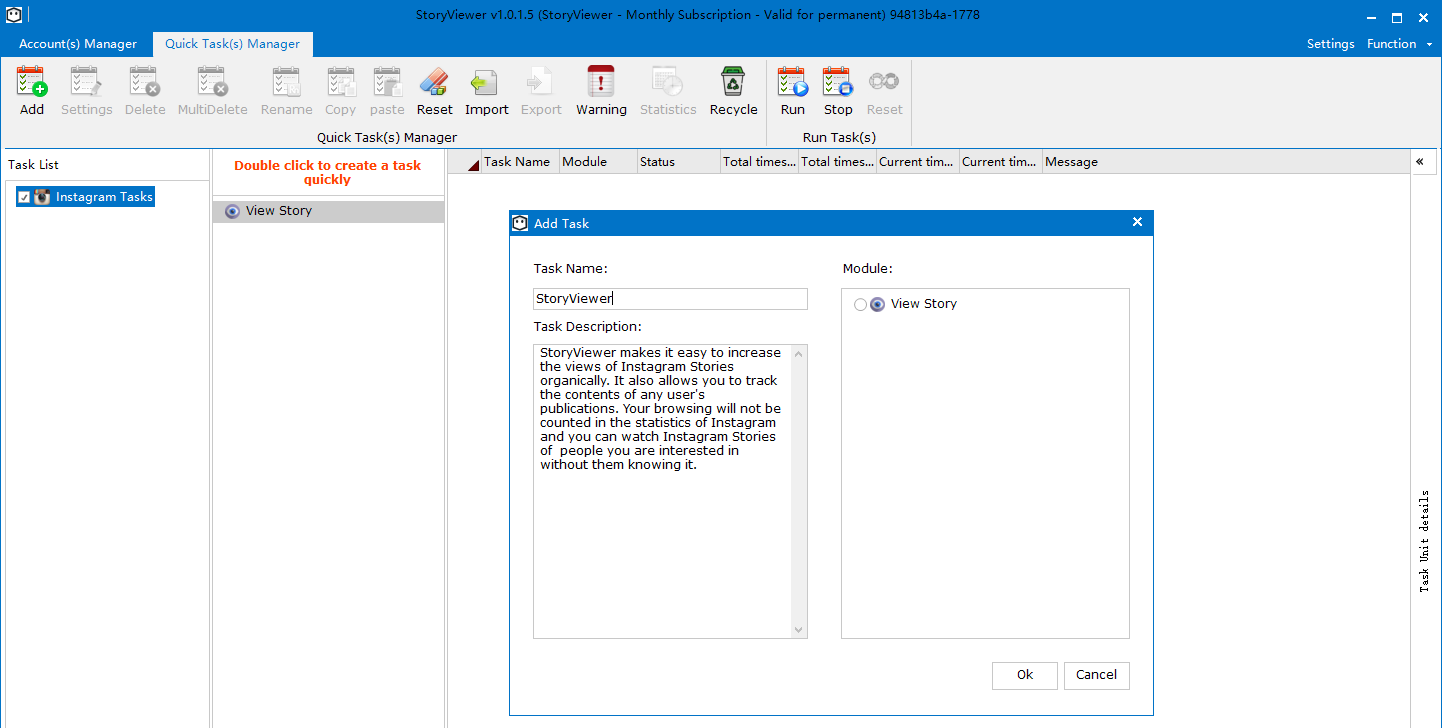Viewport: 1442px width, 728px height.
Task: Toggle the Instagram Tasks checkbox
Action: [x=24, y=197]
